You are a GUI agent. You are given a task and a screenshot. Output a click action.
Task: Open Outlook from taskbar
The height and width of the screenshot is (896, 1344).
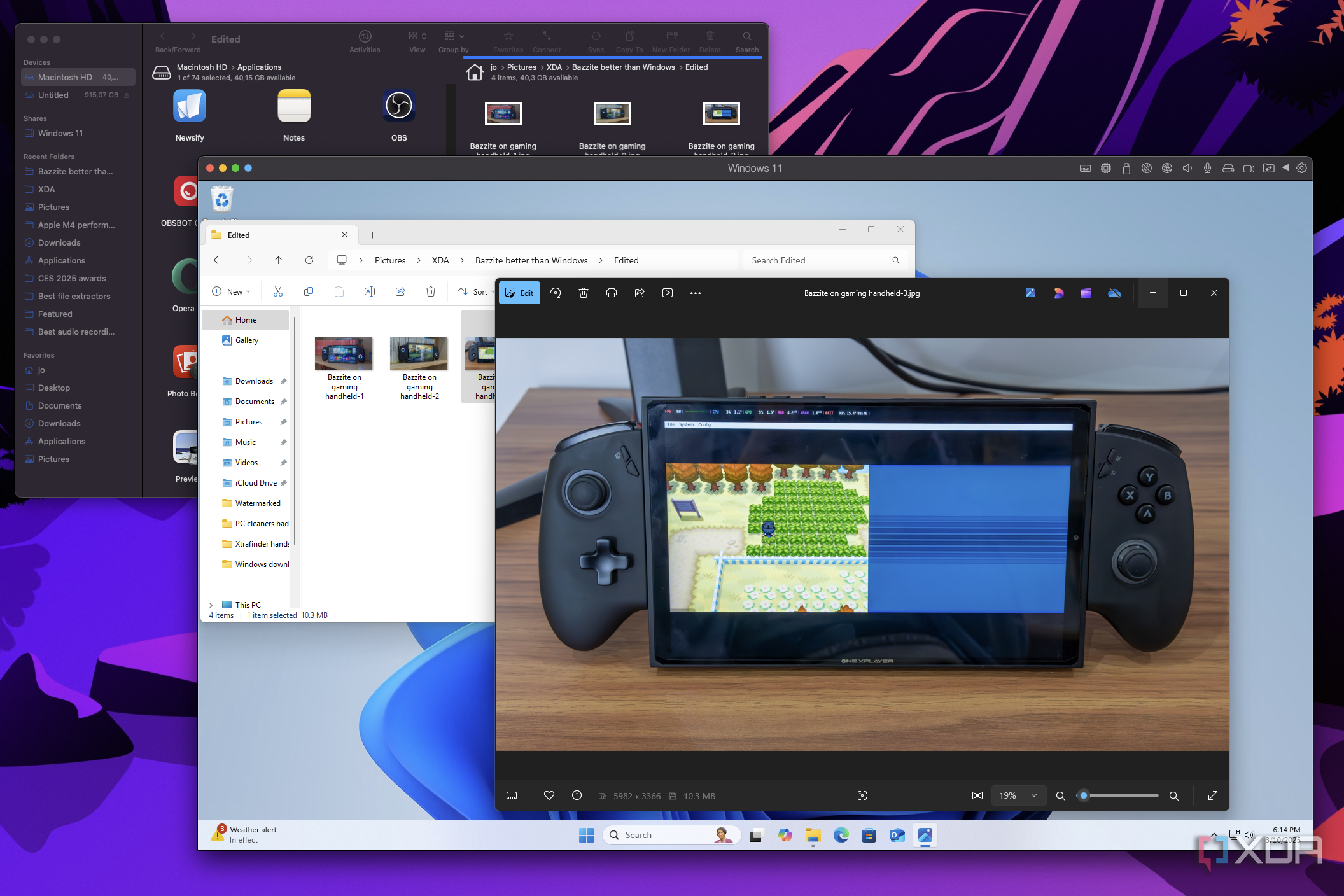click(x=897, y=835)
